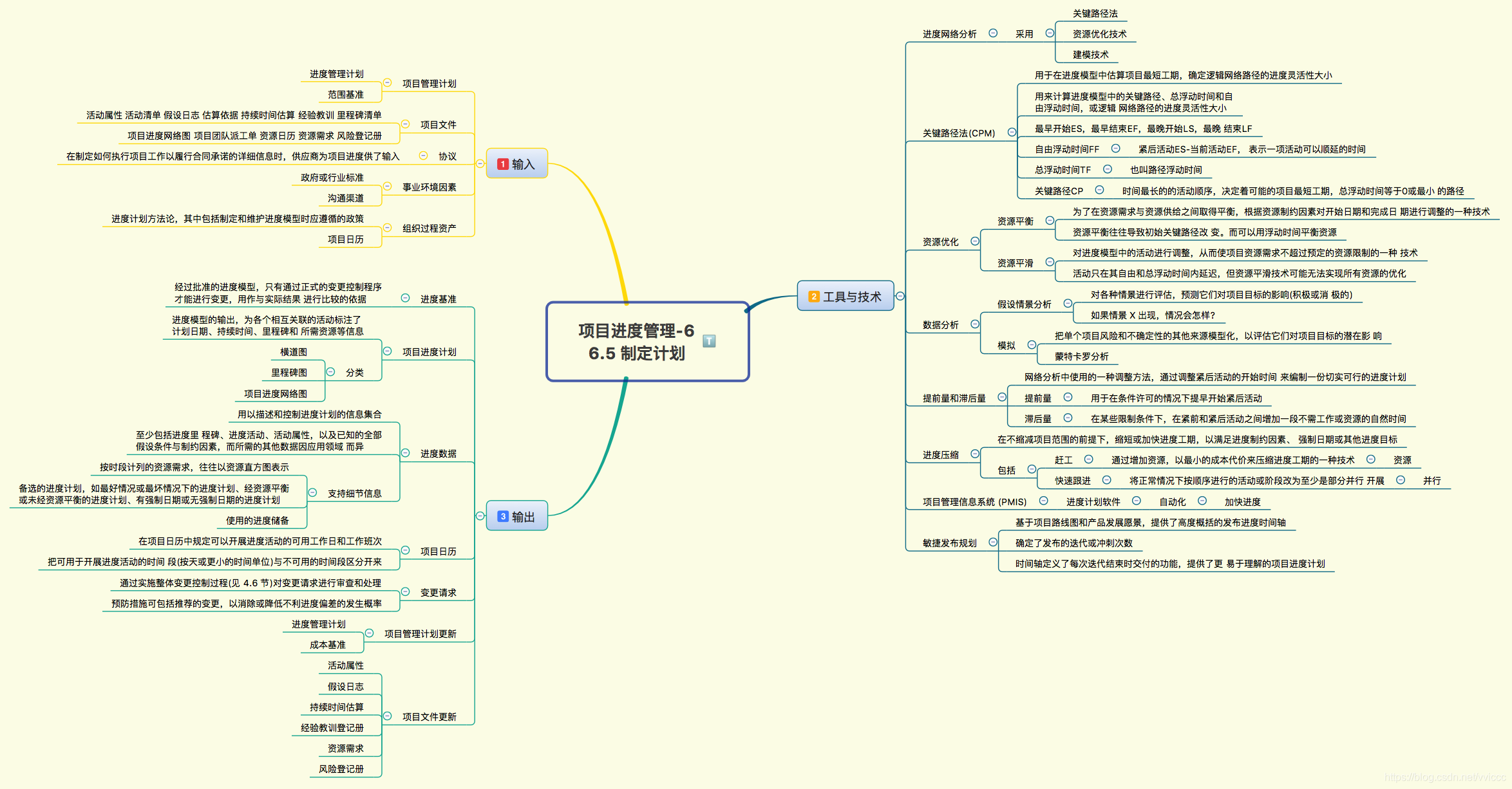Image resolution: width=1512 pixels, height=789 pixels.
Task: Select the 里程碑图 topic
Action: (289, 373)
